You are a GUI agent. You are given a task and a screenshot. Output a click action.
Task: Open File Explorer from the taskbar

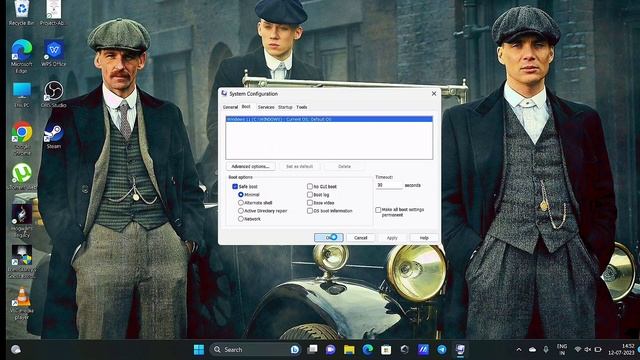tap(349, 349)
